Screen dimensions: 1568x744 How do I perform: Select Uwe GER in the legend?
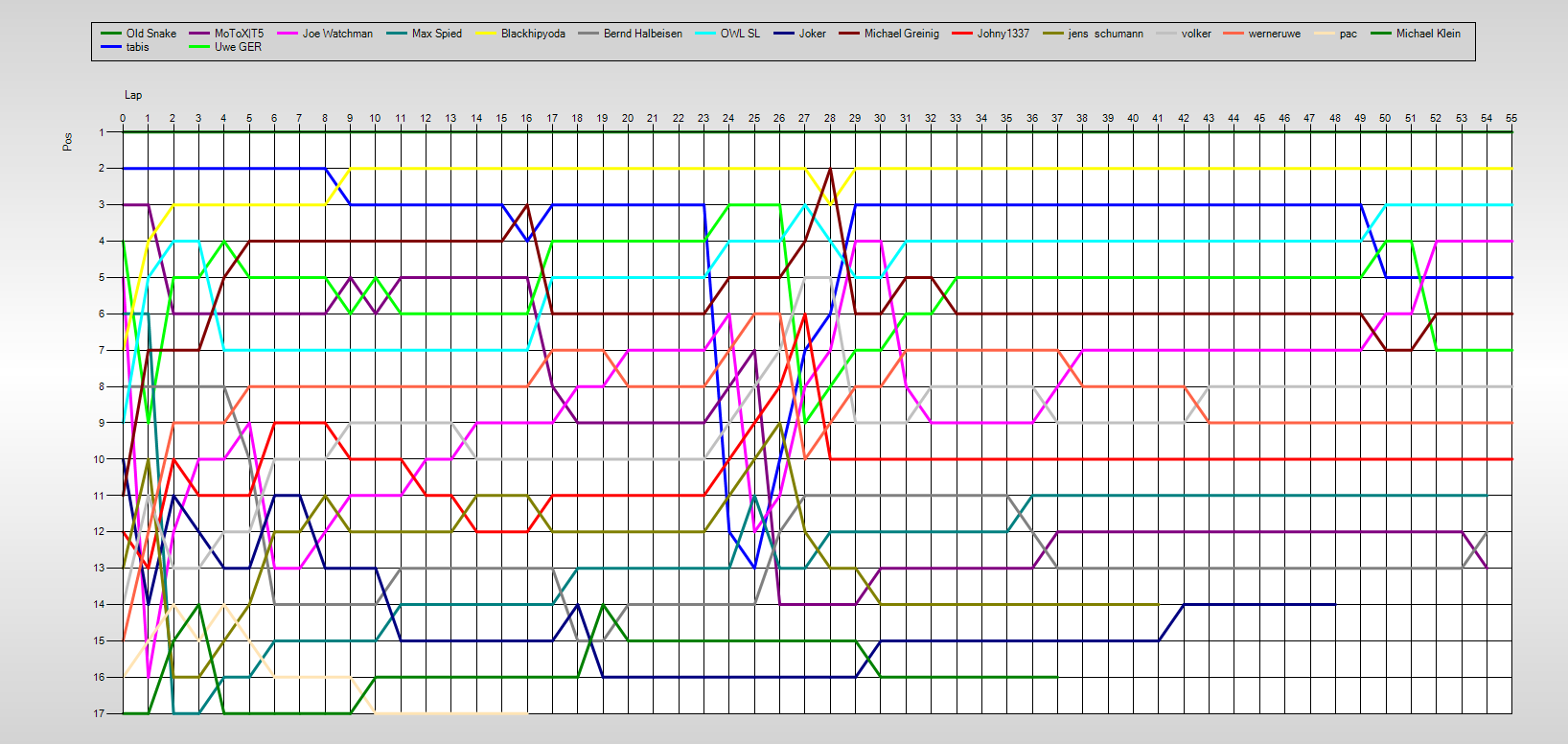pos(238,47)
